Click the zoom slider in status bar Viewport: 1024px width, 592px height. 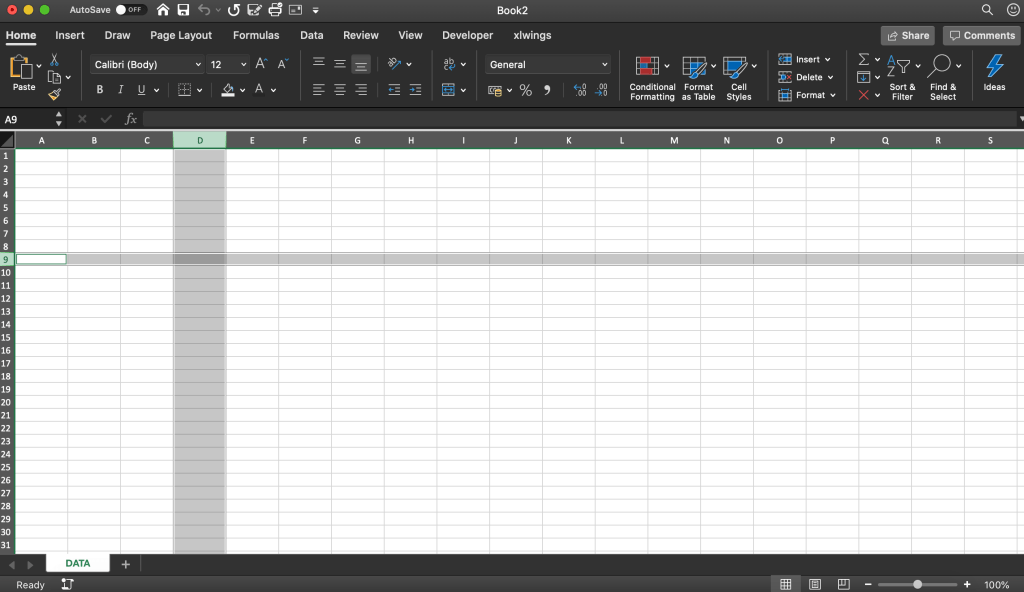click(917, 584)
